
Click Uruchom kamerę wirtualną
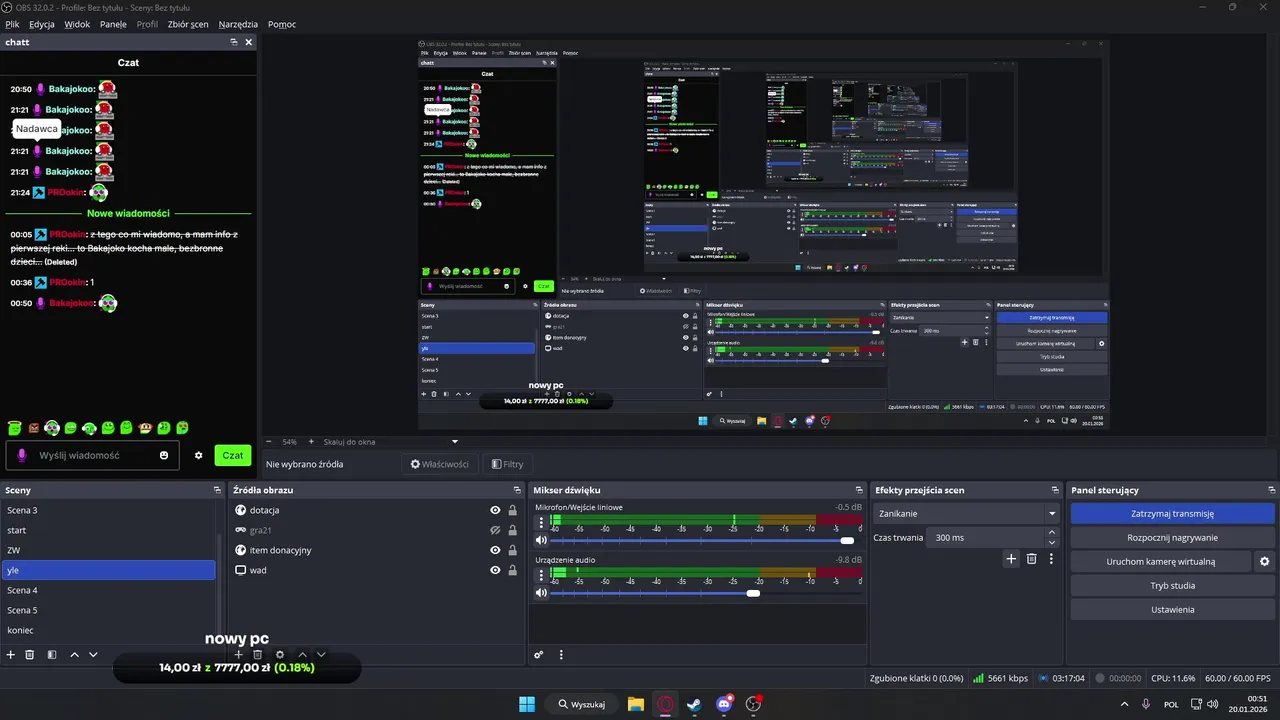(1161, 562)
